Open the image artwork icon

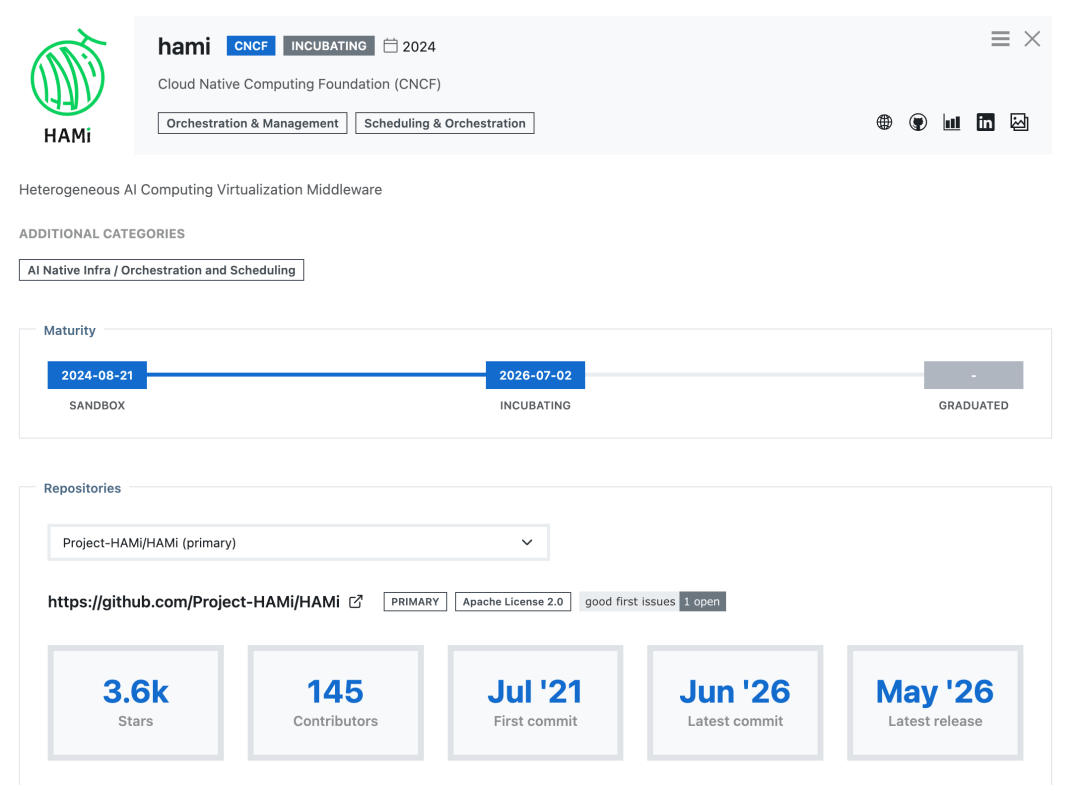(x=1019, y=123)
